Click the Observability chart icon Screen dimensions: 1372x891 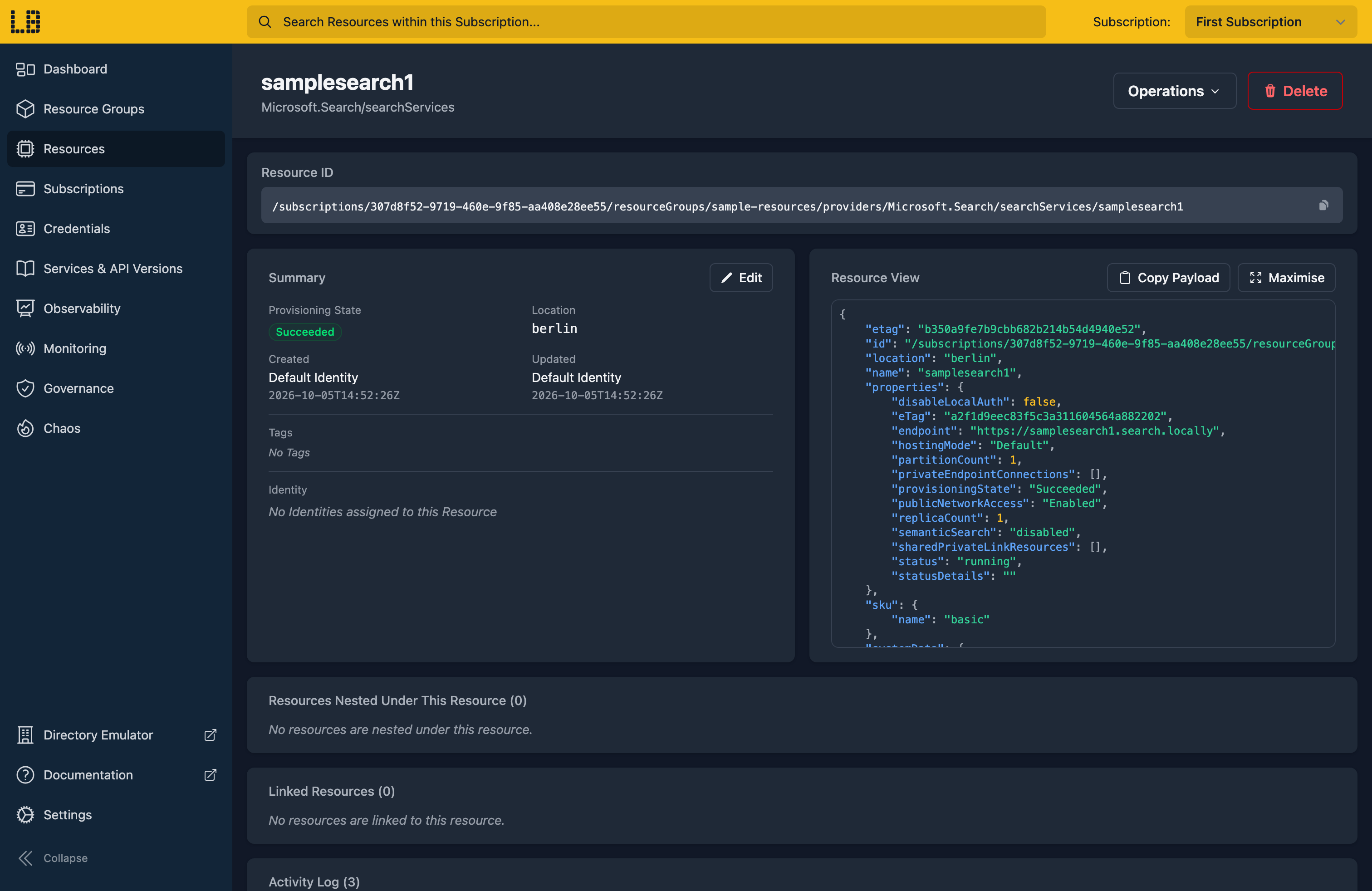coord(25,308)
